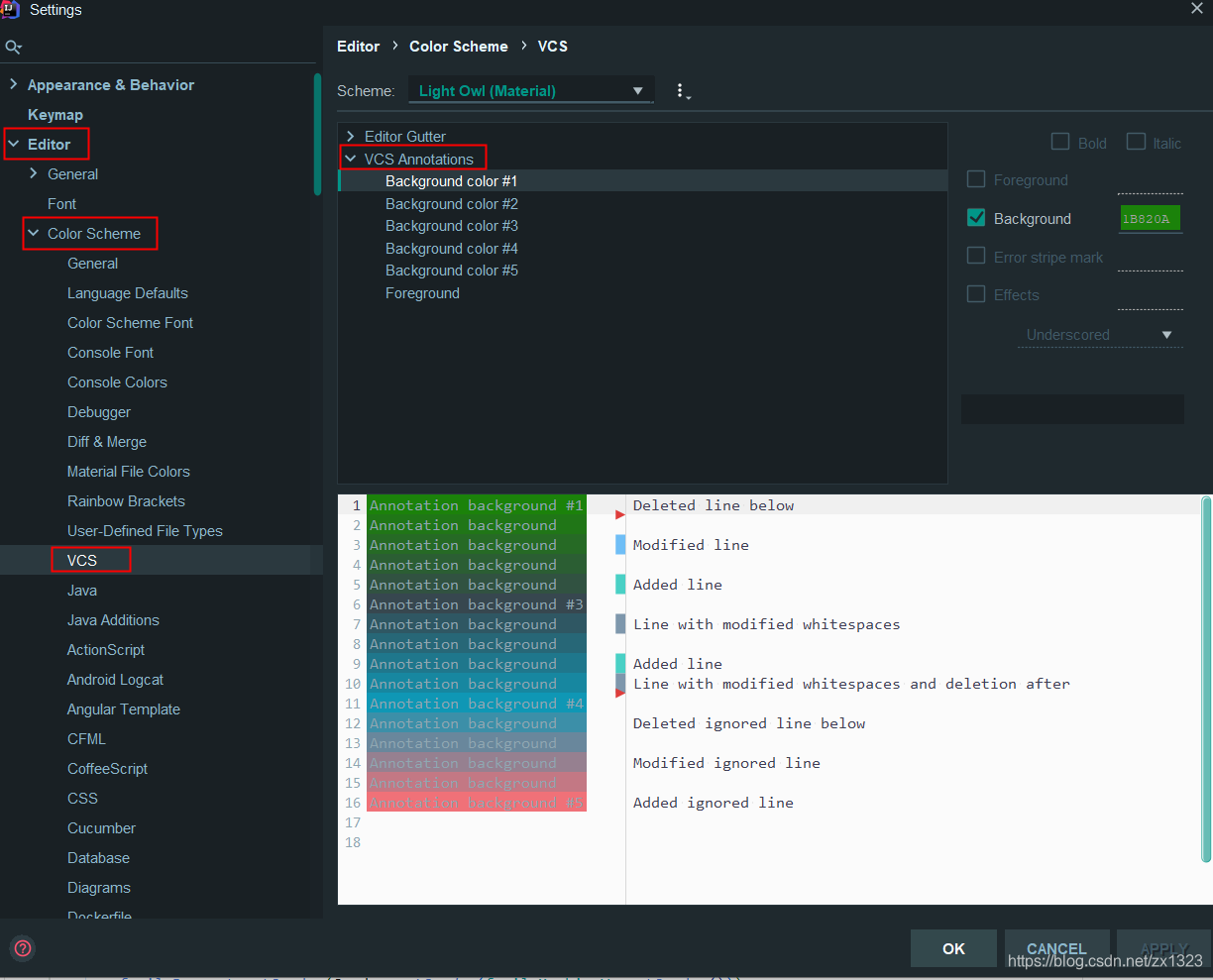Uncheck the Background checkbox
1213x980 pixels.
tap(976, 218)
